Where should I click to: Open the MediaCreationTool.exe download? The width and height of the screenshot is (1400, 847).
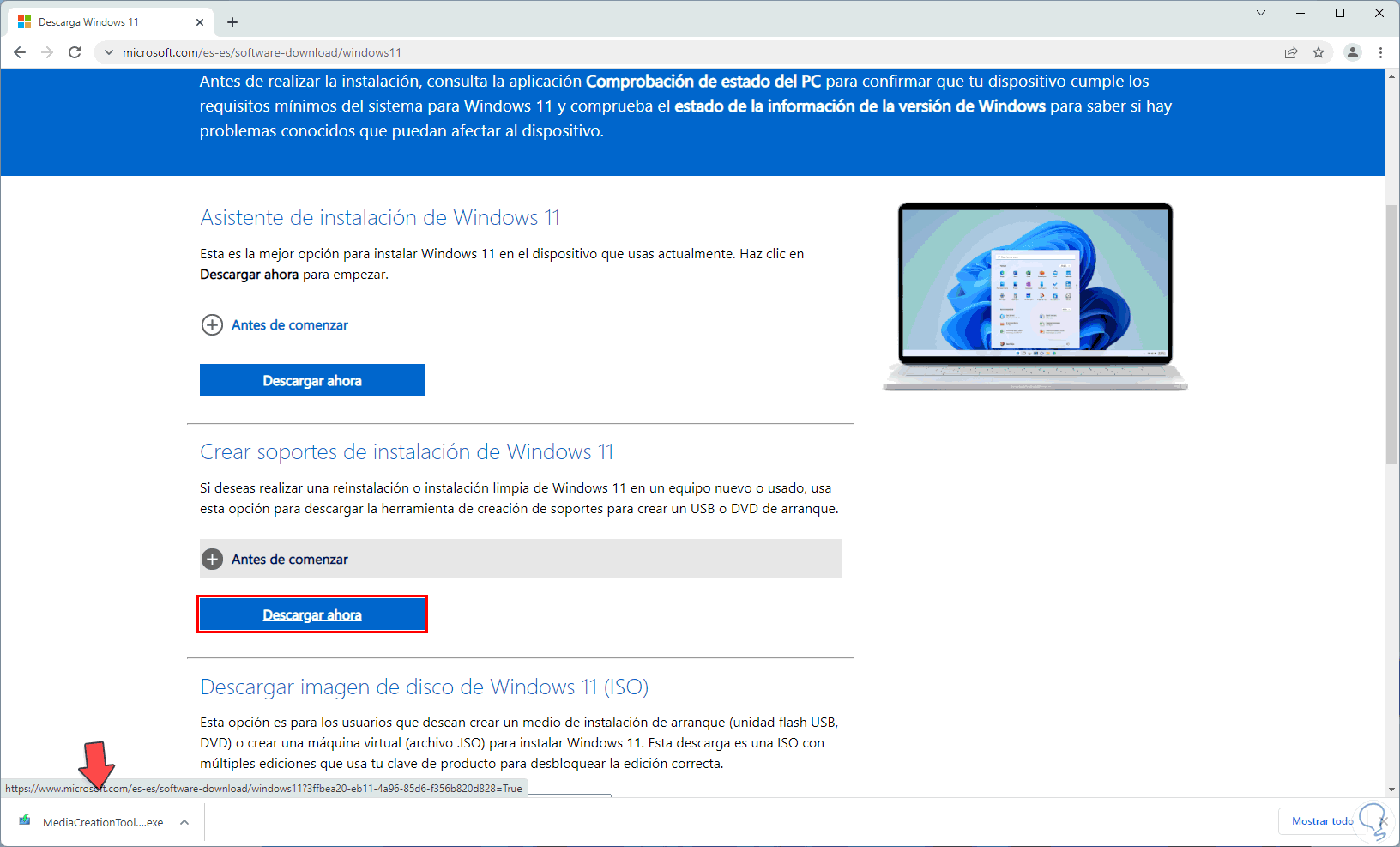point(93,822)
